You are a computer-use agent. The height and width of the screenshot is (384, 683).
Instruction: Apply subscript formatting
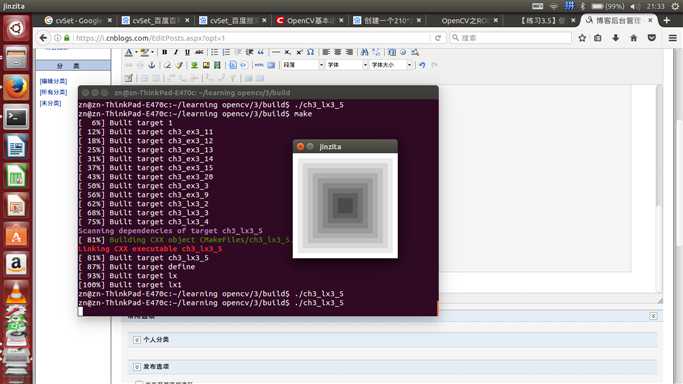(287, 52)
